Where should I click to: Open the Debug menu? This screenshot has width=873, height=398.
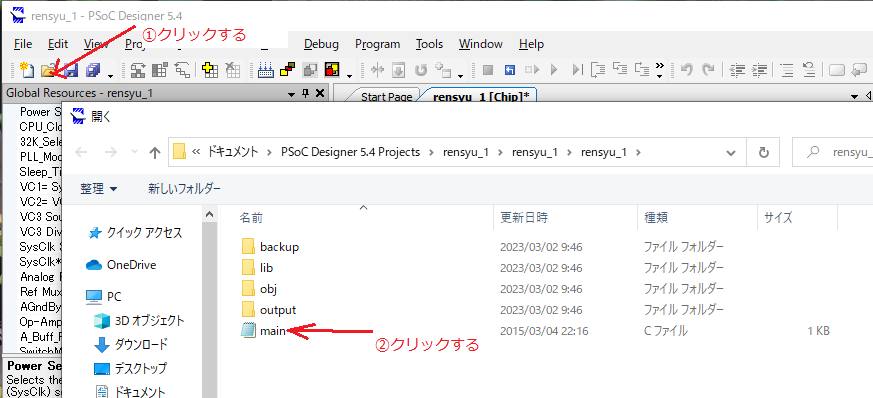[321, 44]
